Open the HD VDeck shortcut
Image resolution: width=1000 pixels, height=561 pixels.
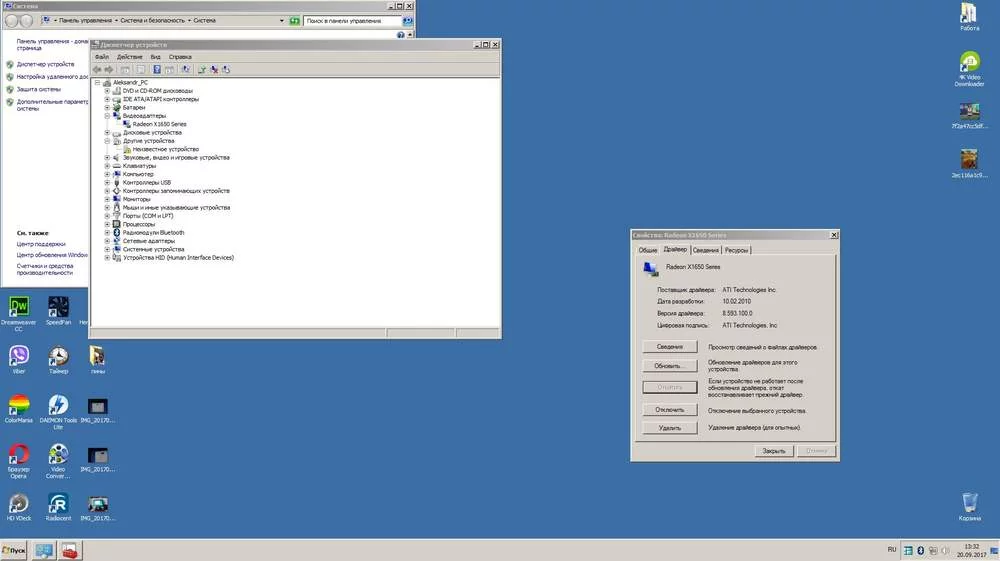(x=18, y=507)
